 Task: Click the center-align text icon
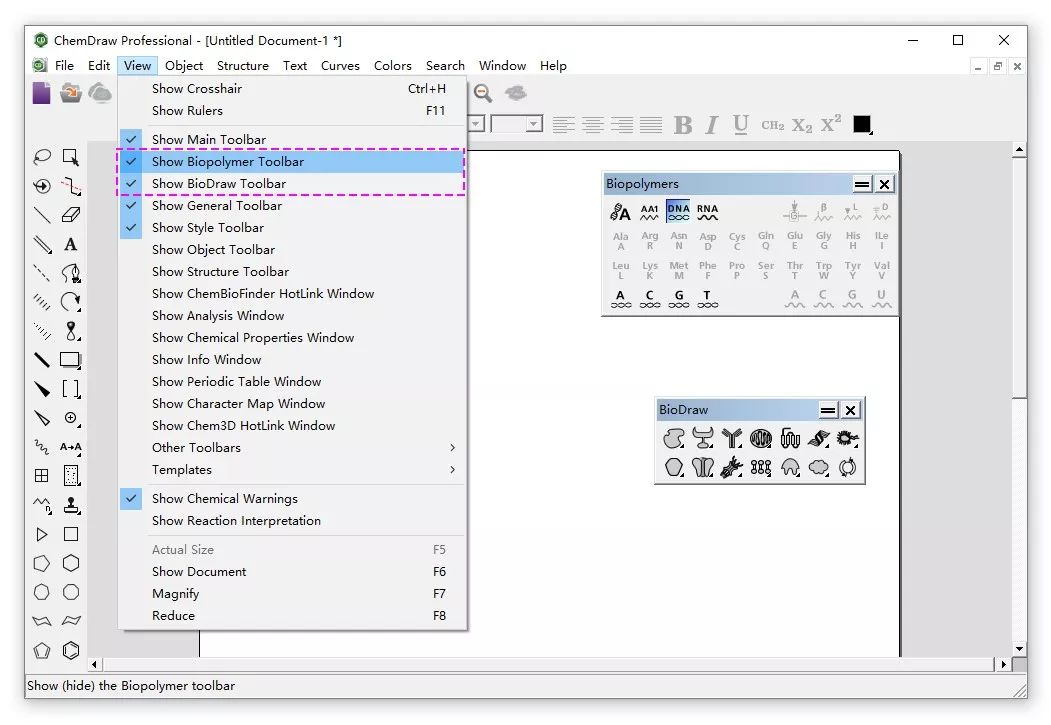pyautogui.click(x=593, y=125)
